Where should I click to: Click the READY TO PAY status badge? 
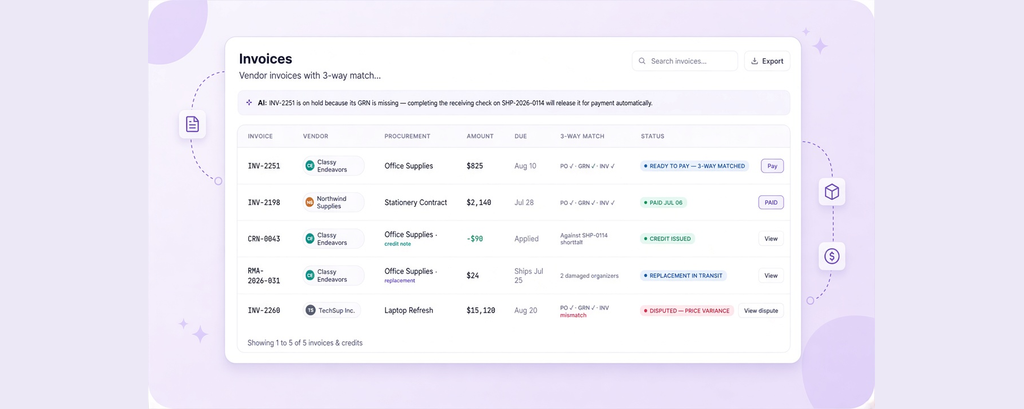694,166
